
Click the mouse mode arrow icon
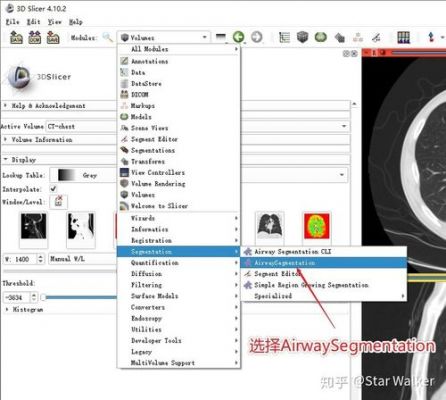(x=431, y=37)
